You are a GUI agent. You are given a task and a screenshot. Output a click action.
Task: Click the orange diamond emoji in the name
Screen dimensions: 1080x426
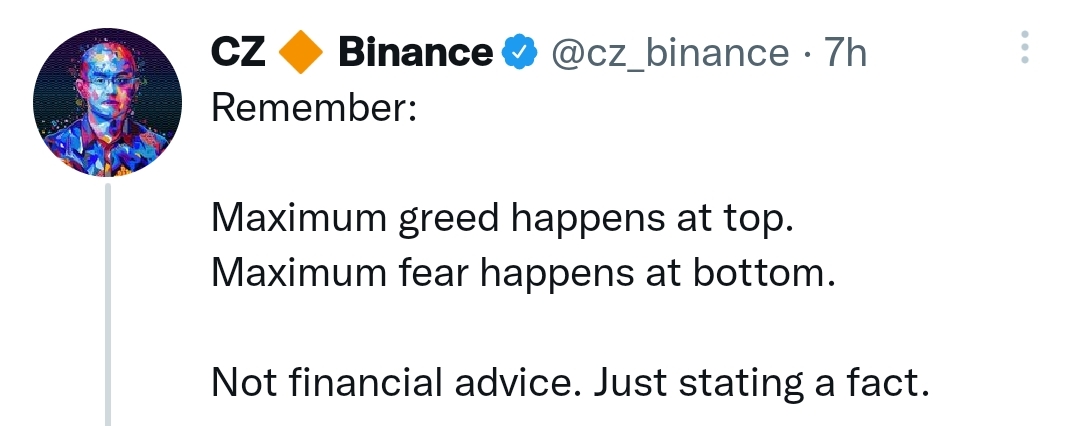[x=302, y=52]
